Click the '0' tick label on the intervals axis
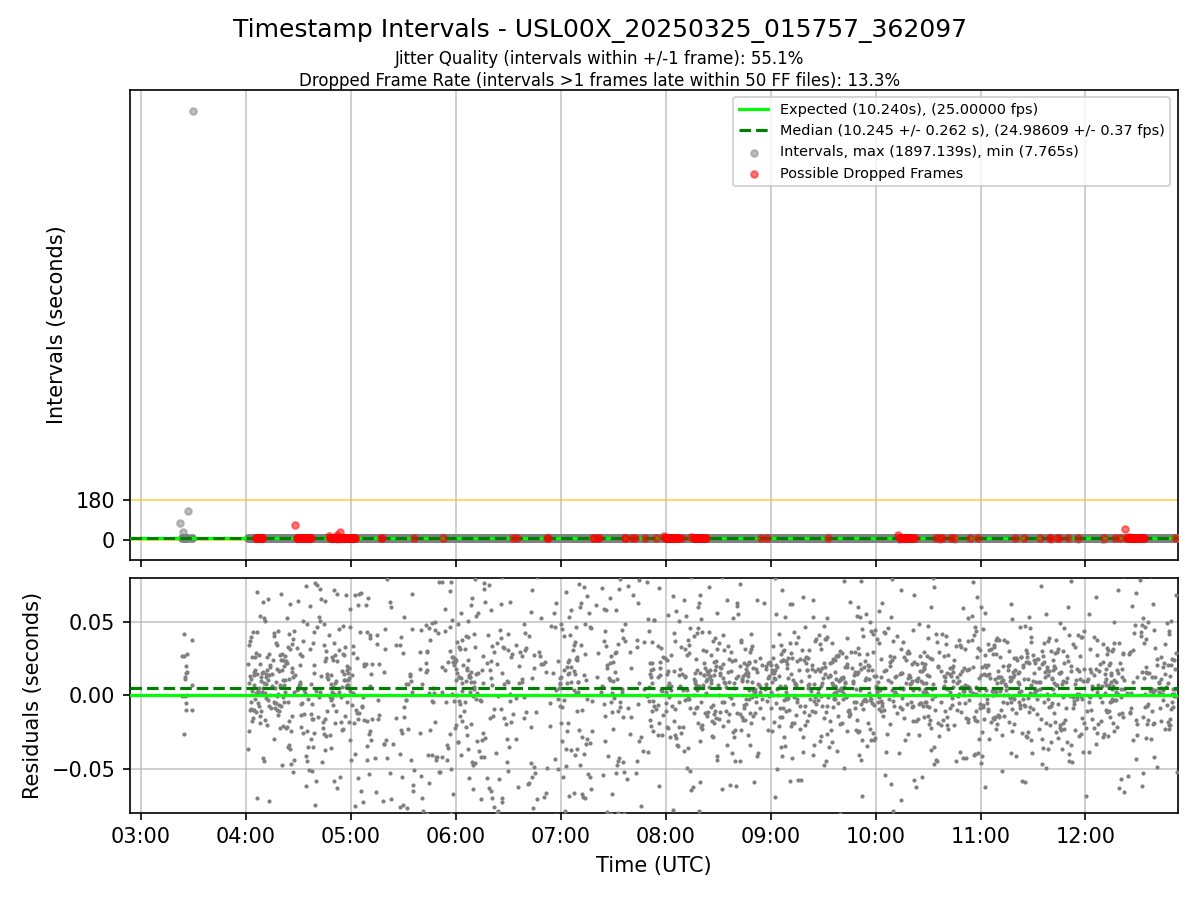1200x900 pixels. click(x=110, y=540)
